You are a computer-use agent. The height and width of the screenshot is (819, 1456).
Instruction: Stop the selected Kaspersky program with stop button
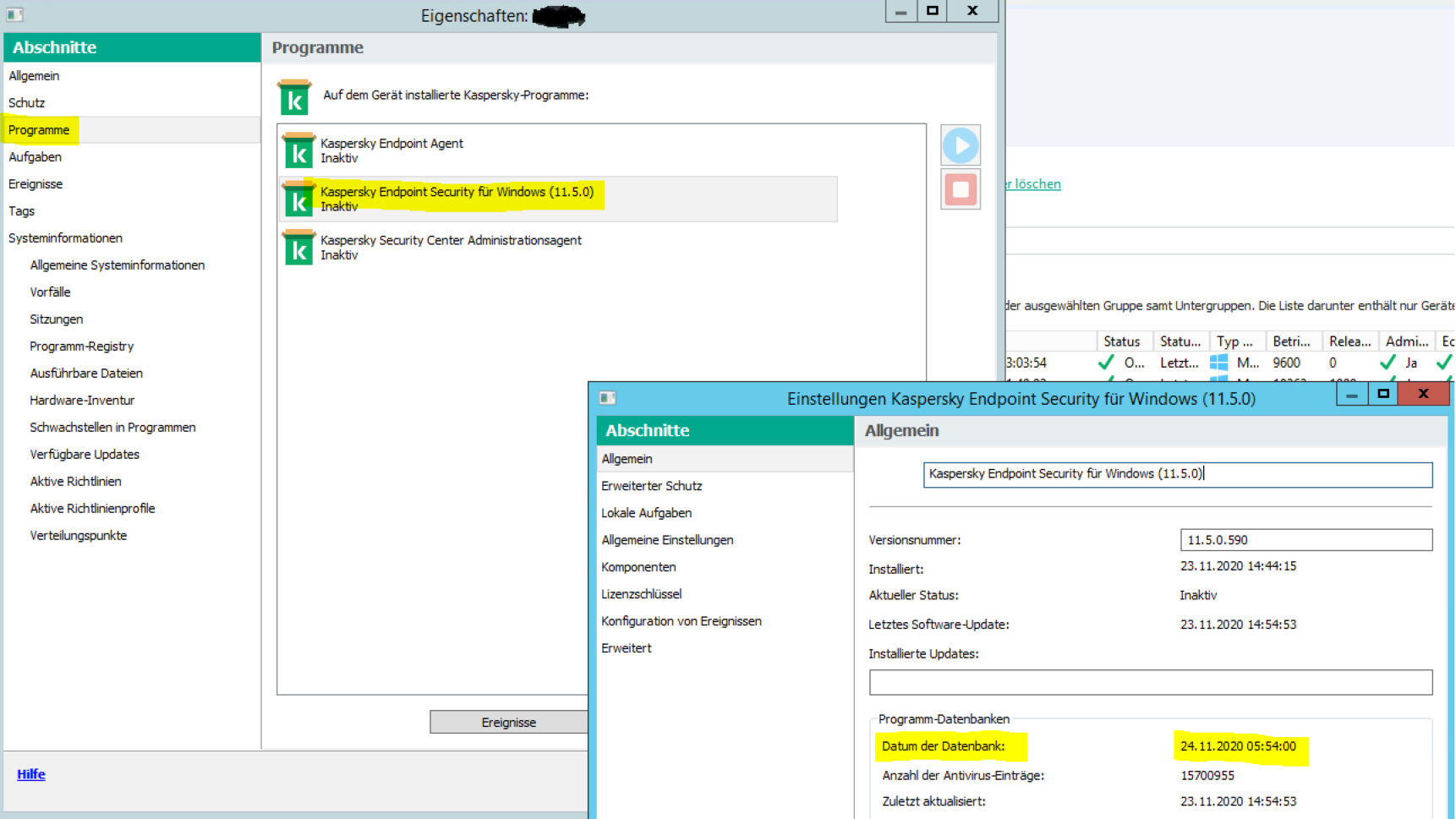pyautogui.click(x=961, y=189)
